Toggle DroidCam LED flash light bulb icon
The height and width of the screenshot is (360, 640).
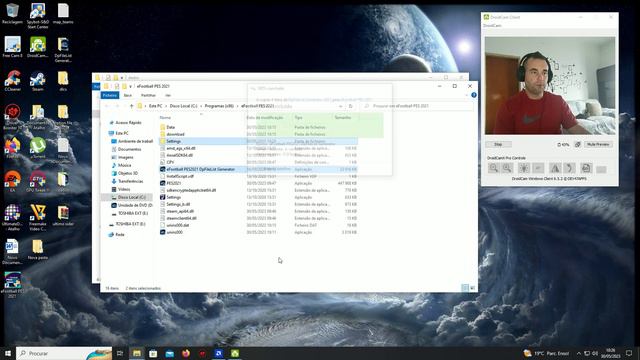(524, 168)
